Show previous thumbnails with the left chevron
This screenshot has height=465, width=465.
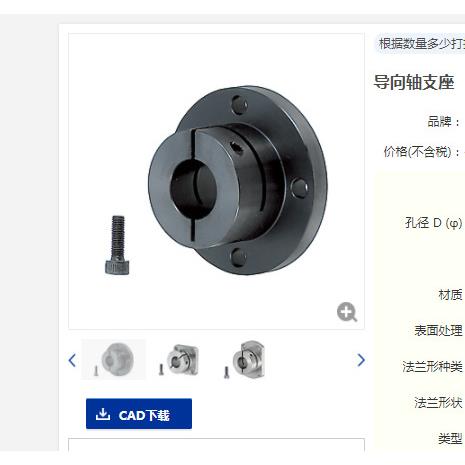click(72, 360)
